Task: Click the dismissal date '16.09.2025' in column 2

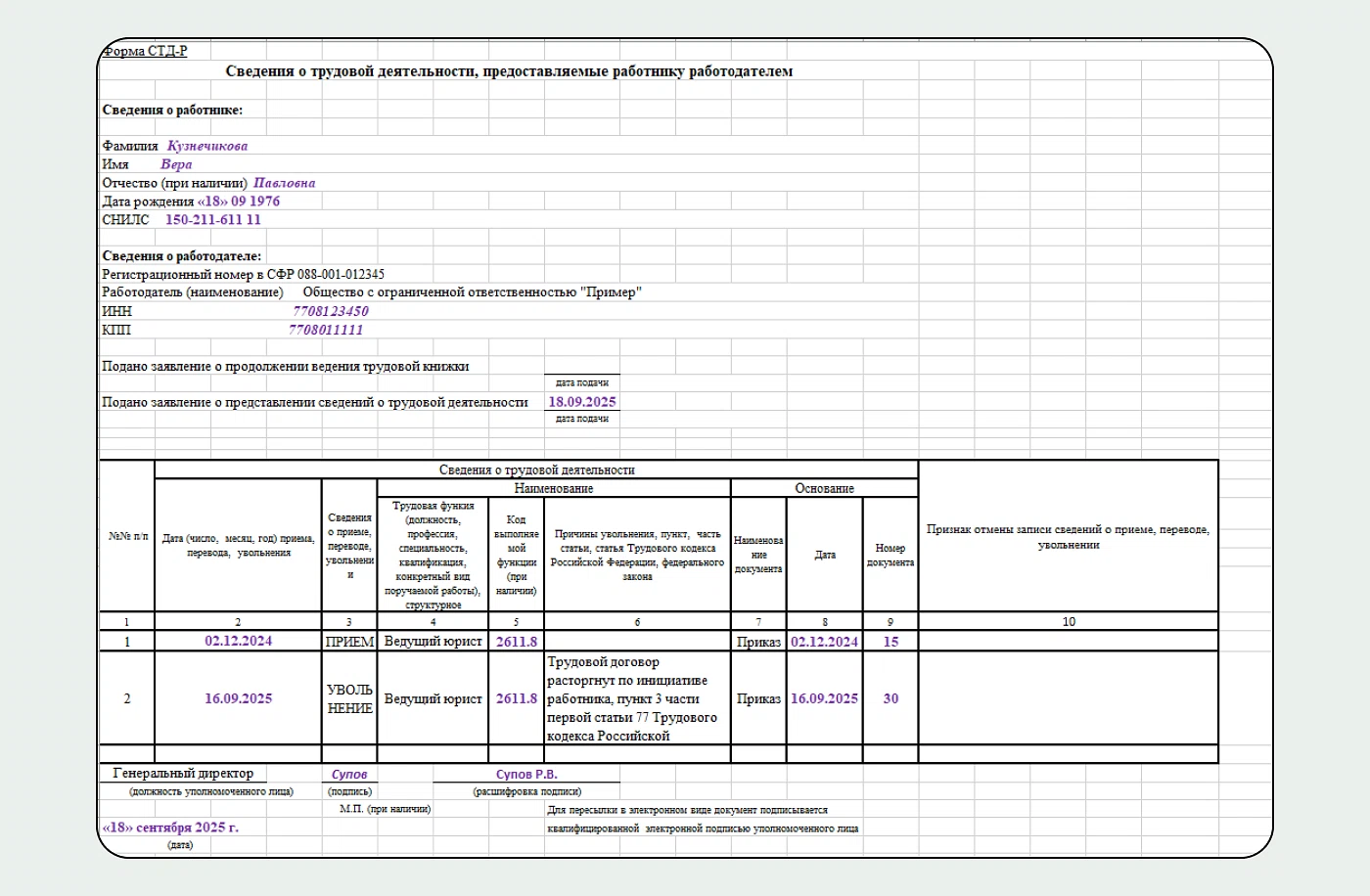Action: [239, 698]
